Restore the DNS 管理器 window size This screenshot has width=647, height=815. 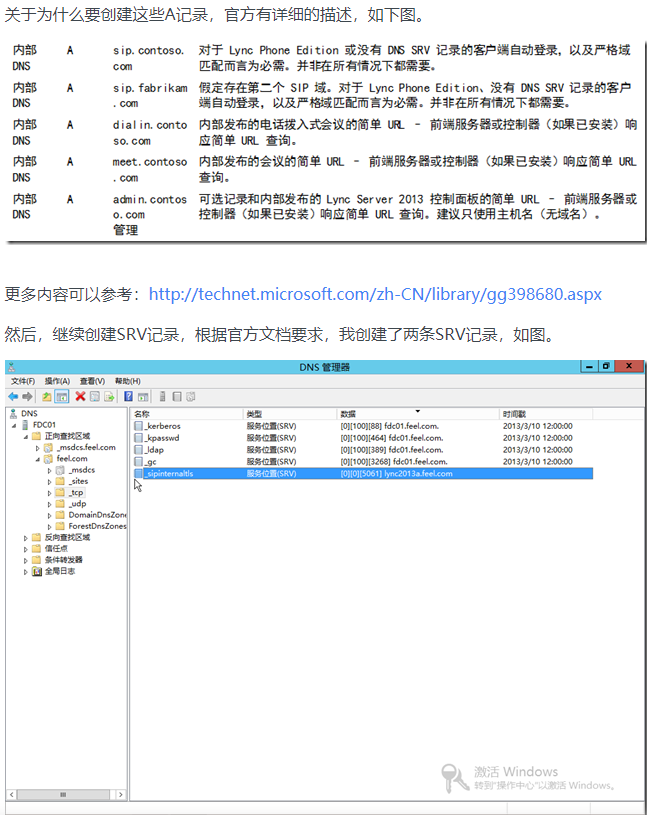pos(605,366)
